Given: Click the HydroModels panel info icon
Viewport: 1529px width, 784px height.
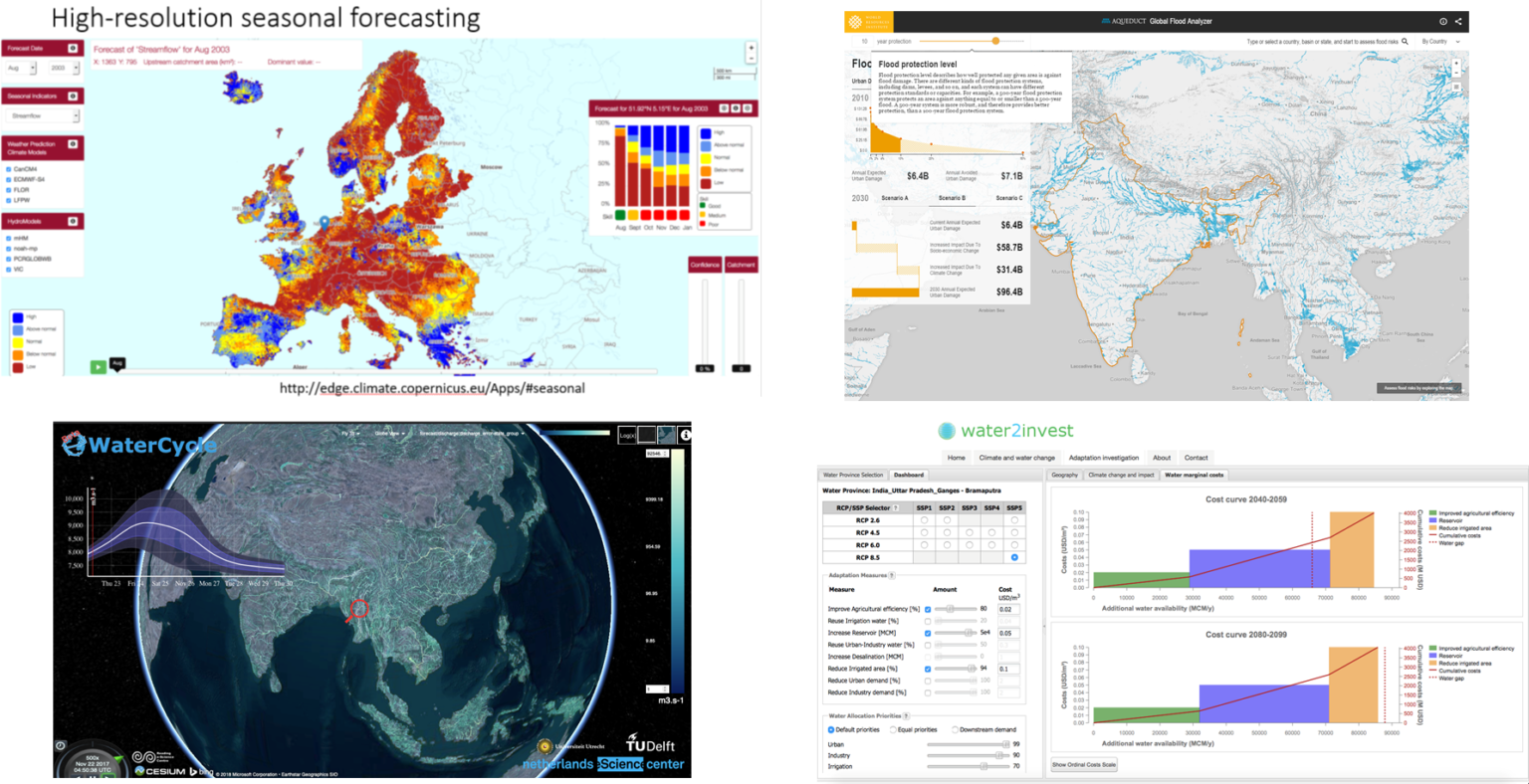Looking at the screenshot, I should (x=73, y=220).
